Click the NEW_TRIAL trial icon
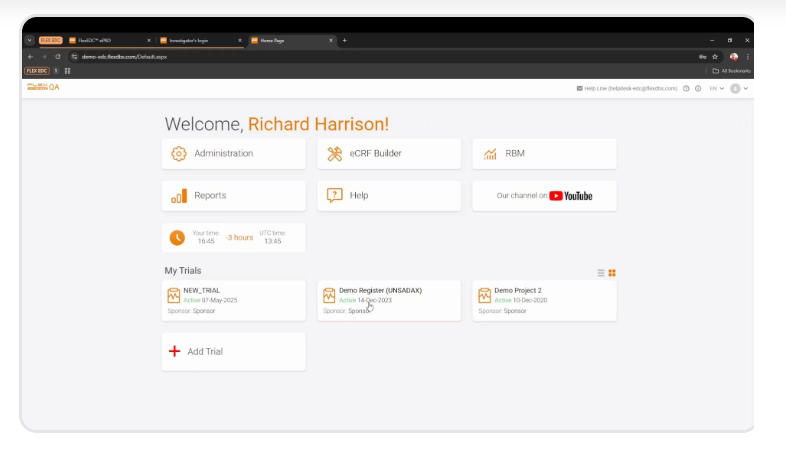The image size is (786, 454). coord(173,296)
